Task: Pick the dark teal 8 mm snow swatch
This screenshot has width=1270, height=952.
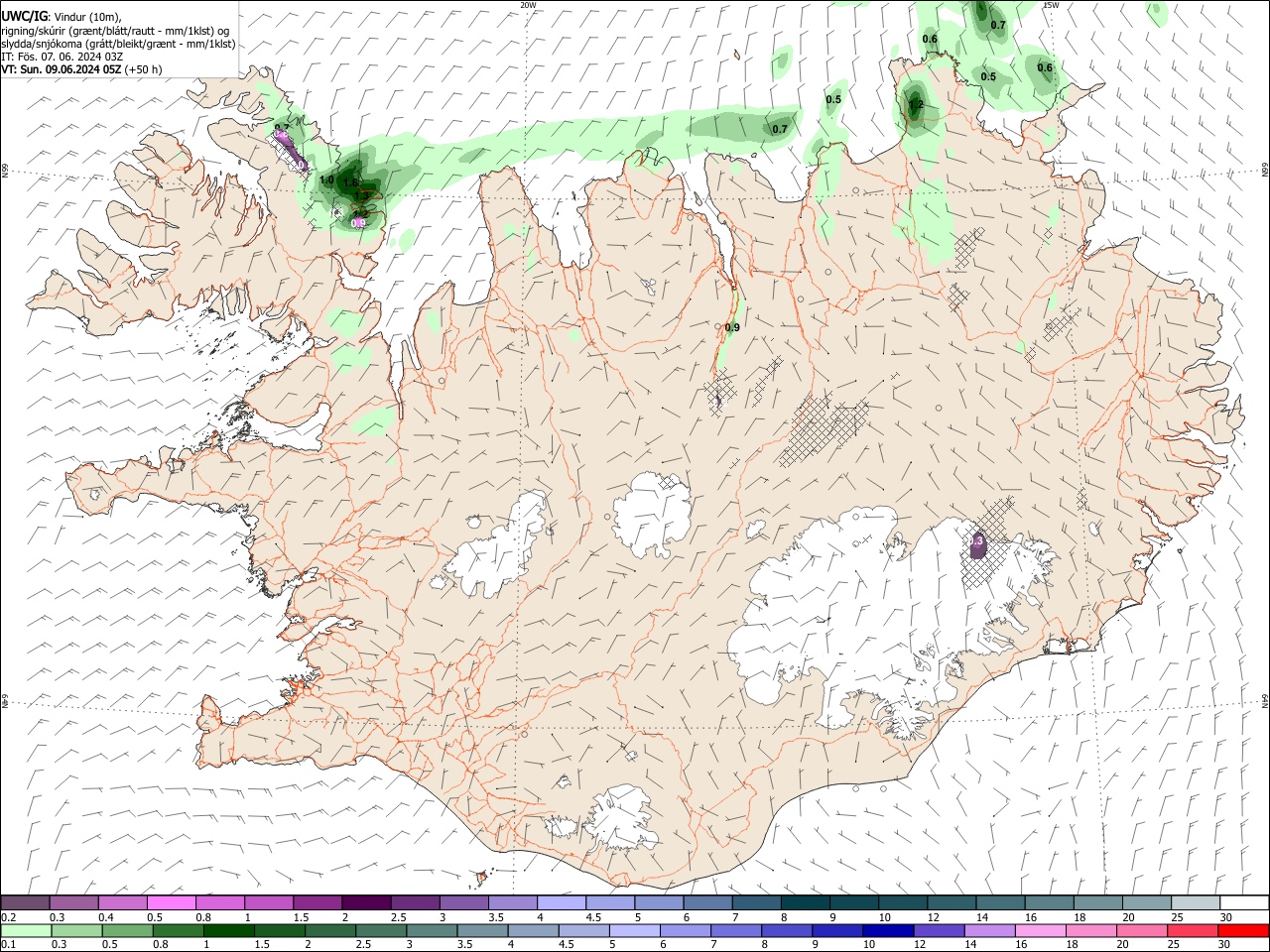Action: (806, 903)
